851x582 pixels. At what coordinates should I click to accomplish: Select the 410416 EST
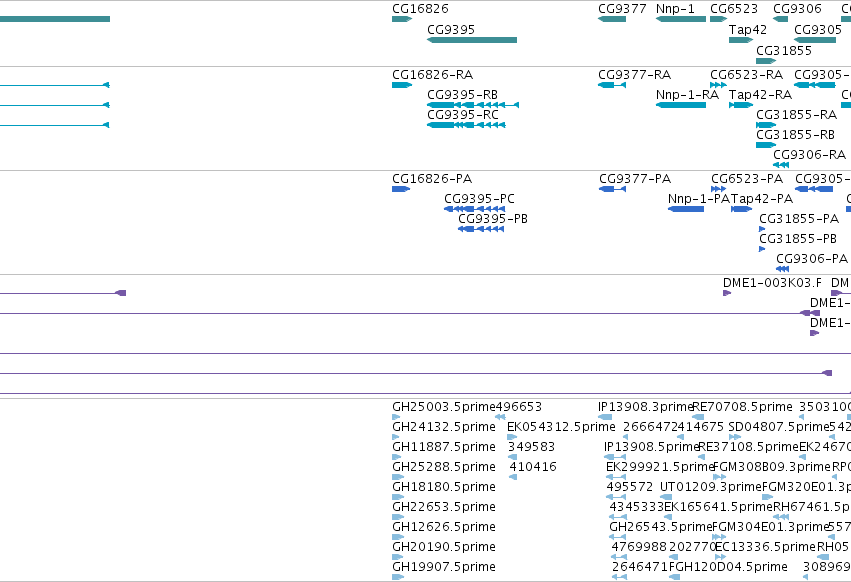point(513,477)
